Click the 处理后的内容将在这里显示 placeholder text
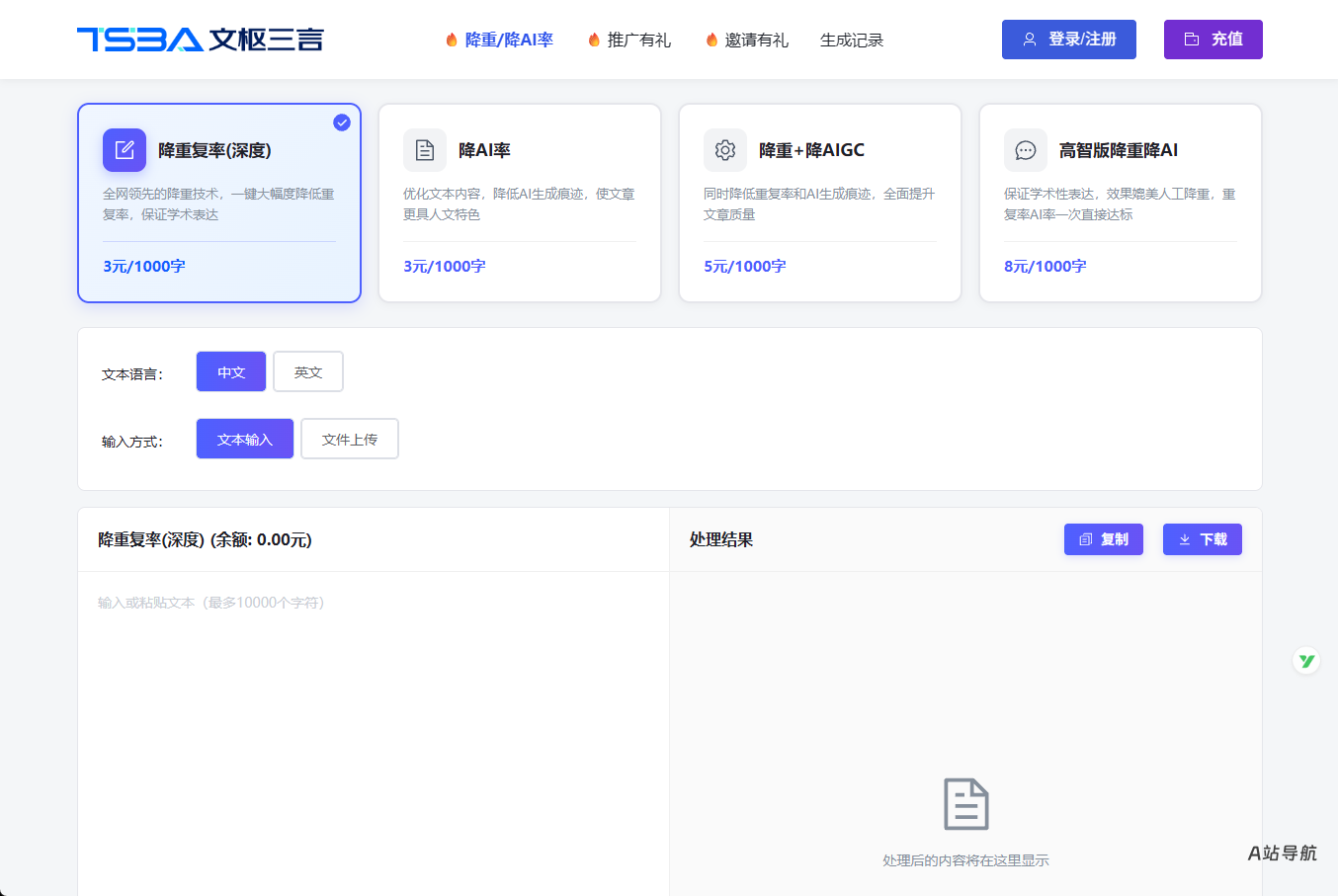Screen dimensions: 1338x896 [965, 860]
